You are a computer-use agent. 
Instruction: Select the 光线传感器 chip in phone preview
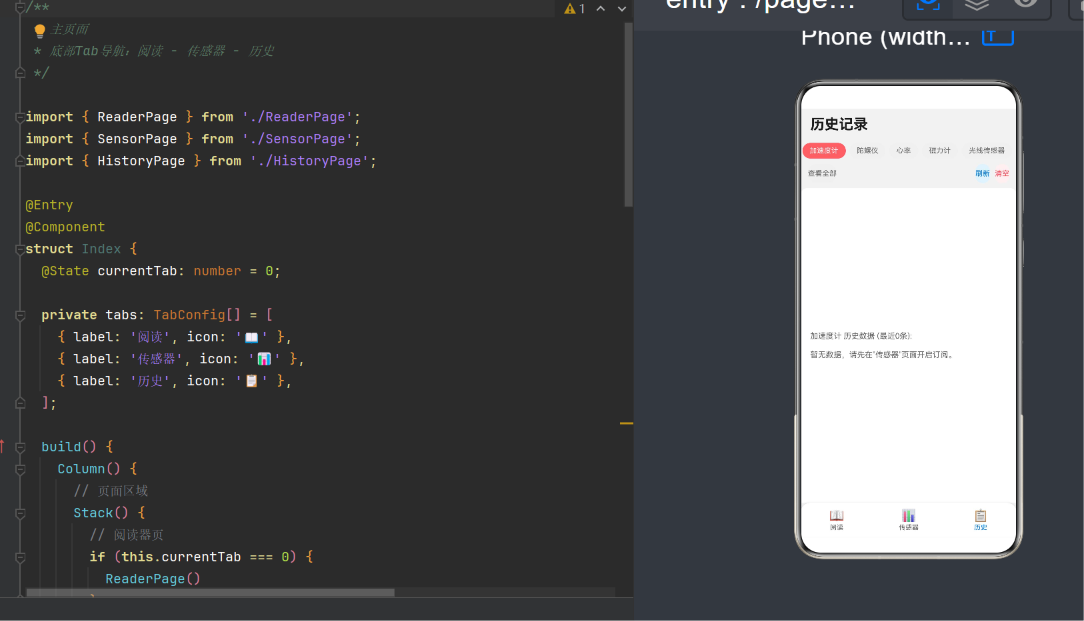pos(987,151)
